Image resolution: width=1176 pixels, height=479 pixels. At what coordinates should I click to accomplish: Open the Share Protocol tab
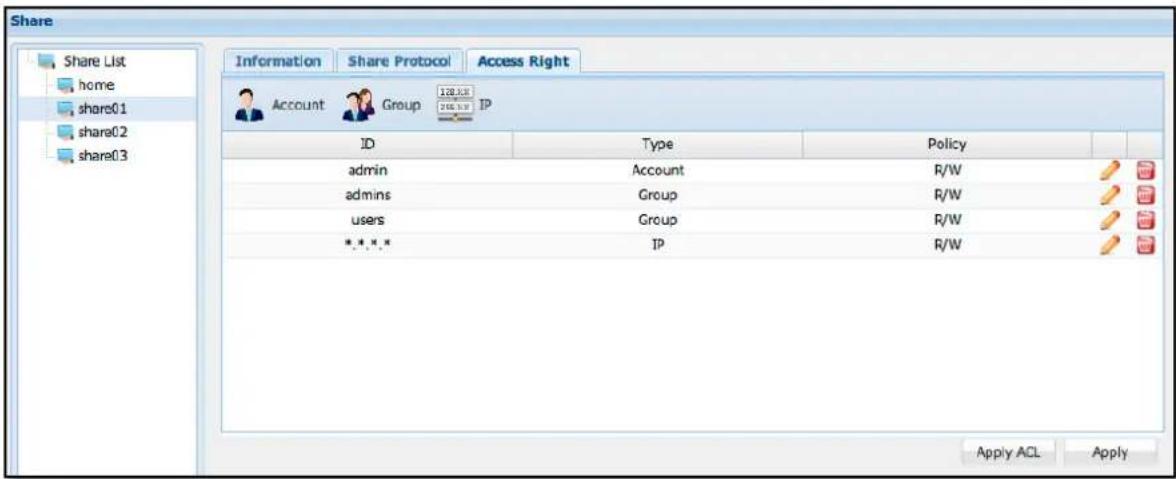click(x=398, y=61)
